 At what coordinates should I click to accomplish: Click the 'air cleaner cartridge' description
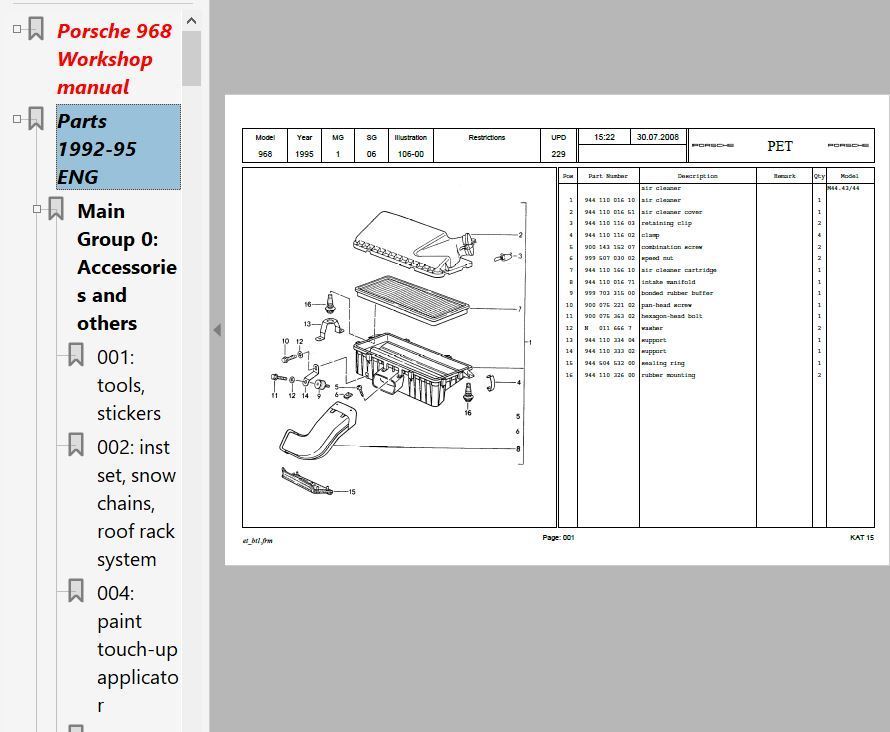click(x=679, y=270)
